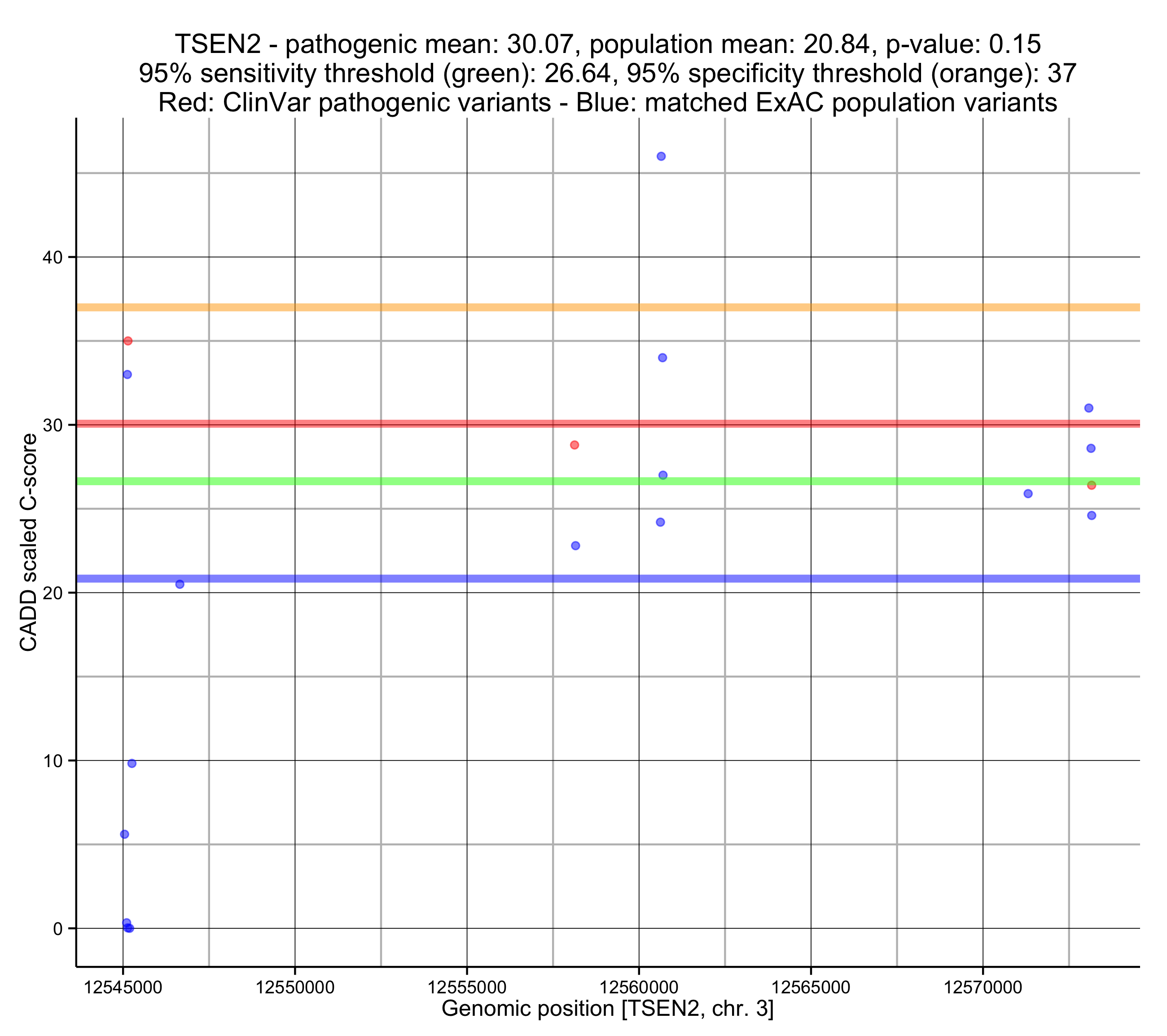
Task: Click the blue point near score 5.5
Action: click(x=124, y=834)
